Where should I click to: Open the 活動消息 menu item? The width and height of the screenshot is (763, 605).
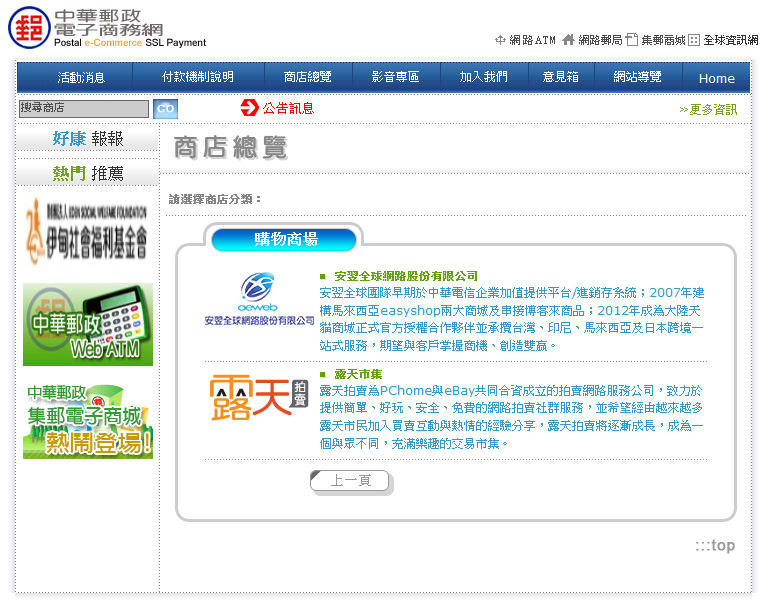[81, 77]
